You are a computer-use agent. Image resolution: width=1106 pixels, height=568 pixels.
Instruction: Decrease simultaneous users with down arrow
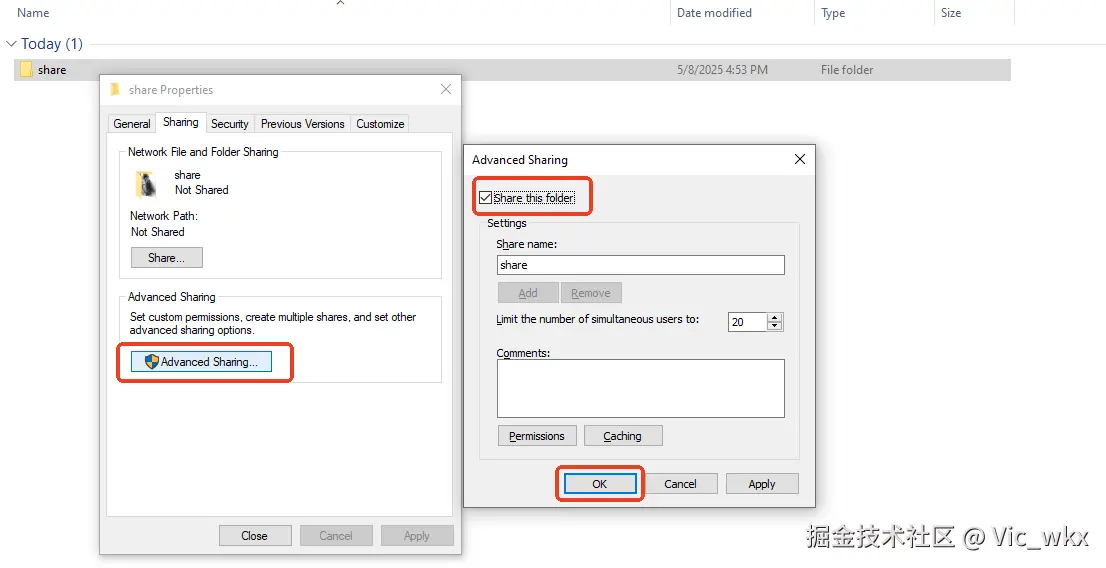pos(776,327)
